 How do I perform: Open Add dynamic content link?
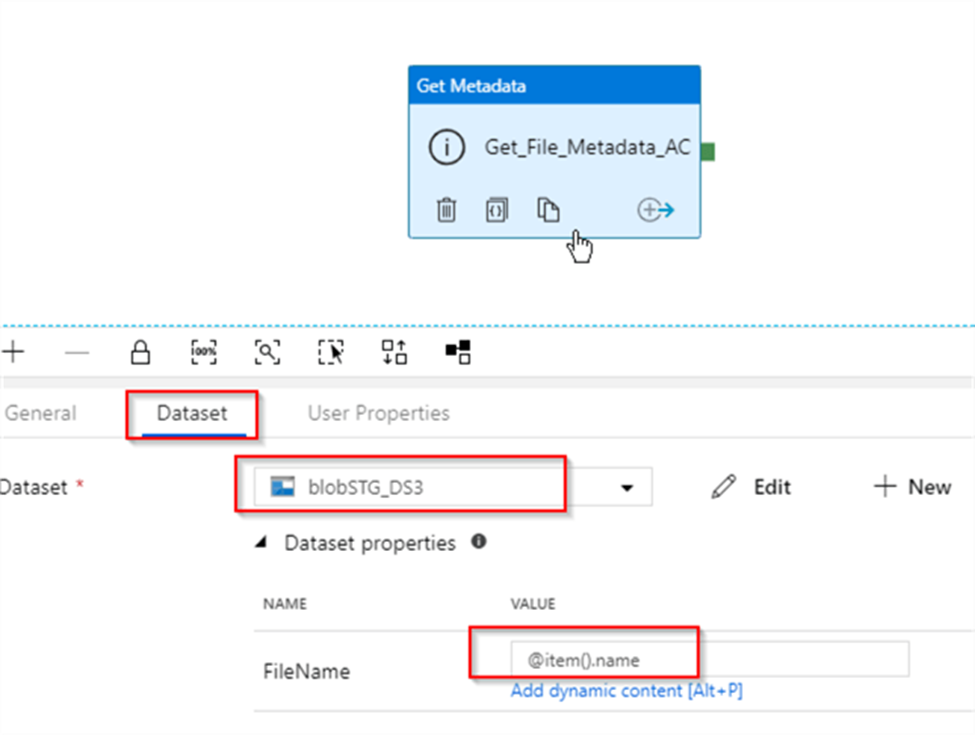pyautogui.click(x=626, y=691)
